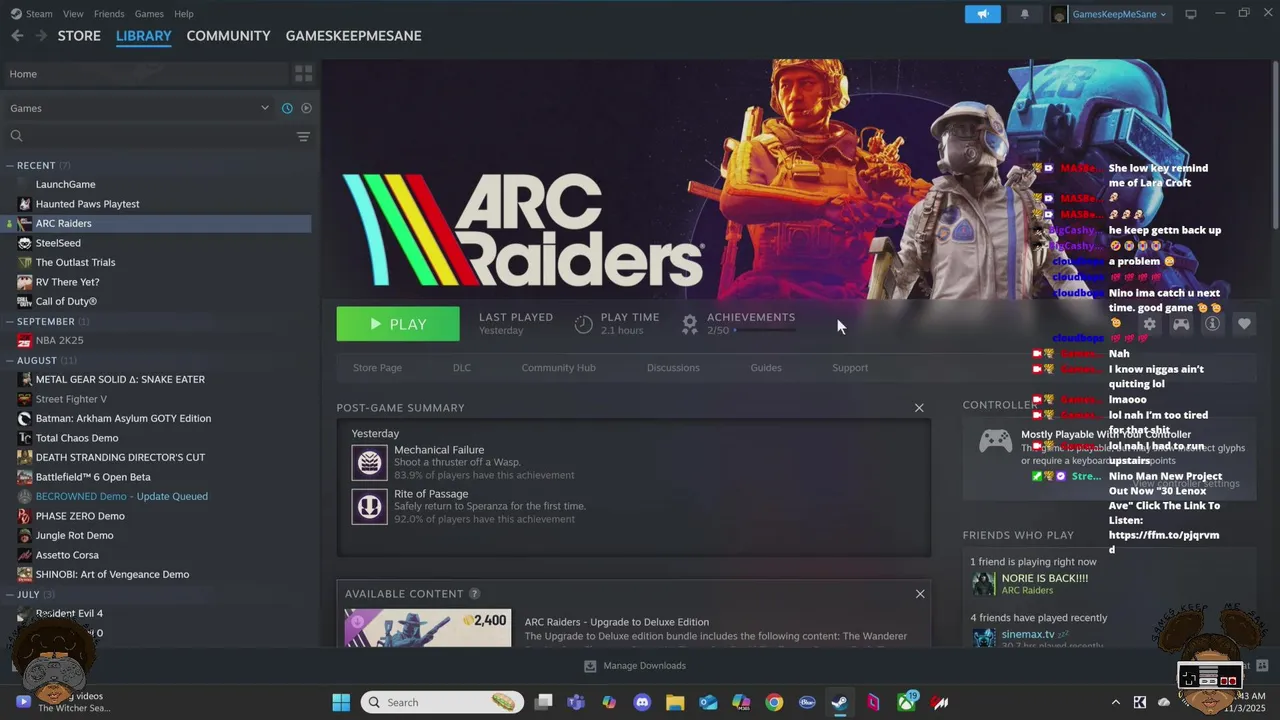Screen dimensions: 1280x720
Task: Open advanced filter options icon
Action: coord(303,136)
